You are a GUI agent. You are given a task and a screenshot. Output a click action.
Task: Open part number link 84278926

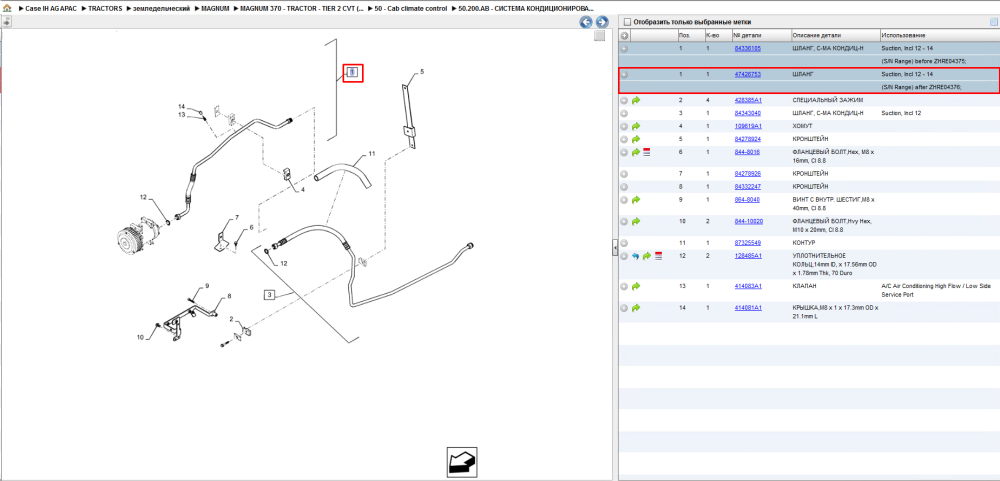747,174
